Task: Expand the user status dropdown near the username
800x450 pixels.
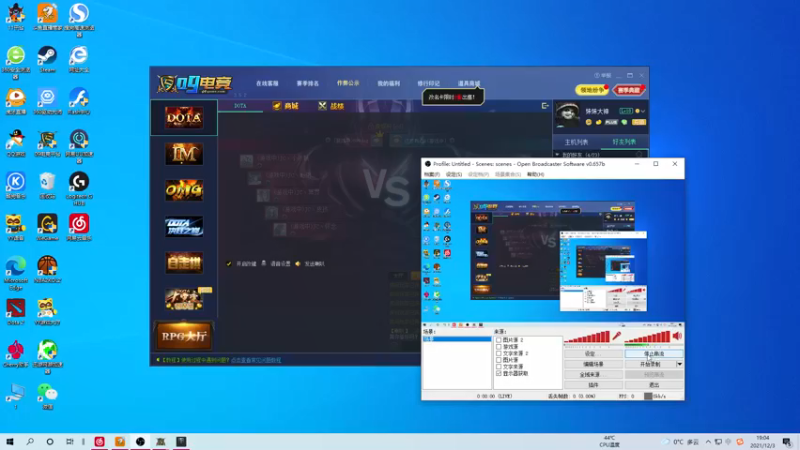Action: point(643,111)
